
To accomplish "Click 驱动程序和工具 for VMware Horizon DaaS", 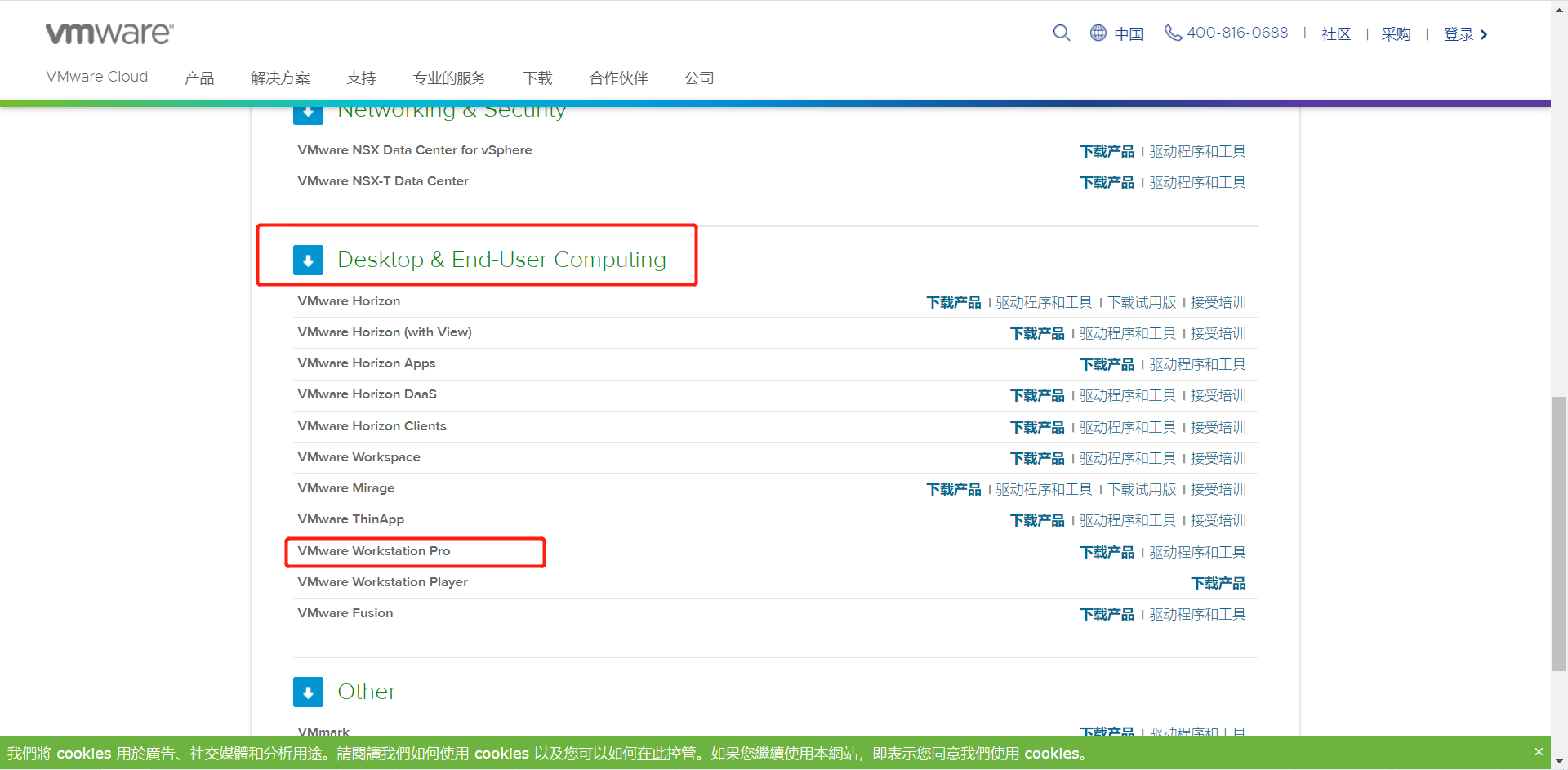I will 1127,395.
